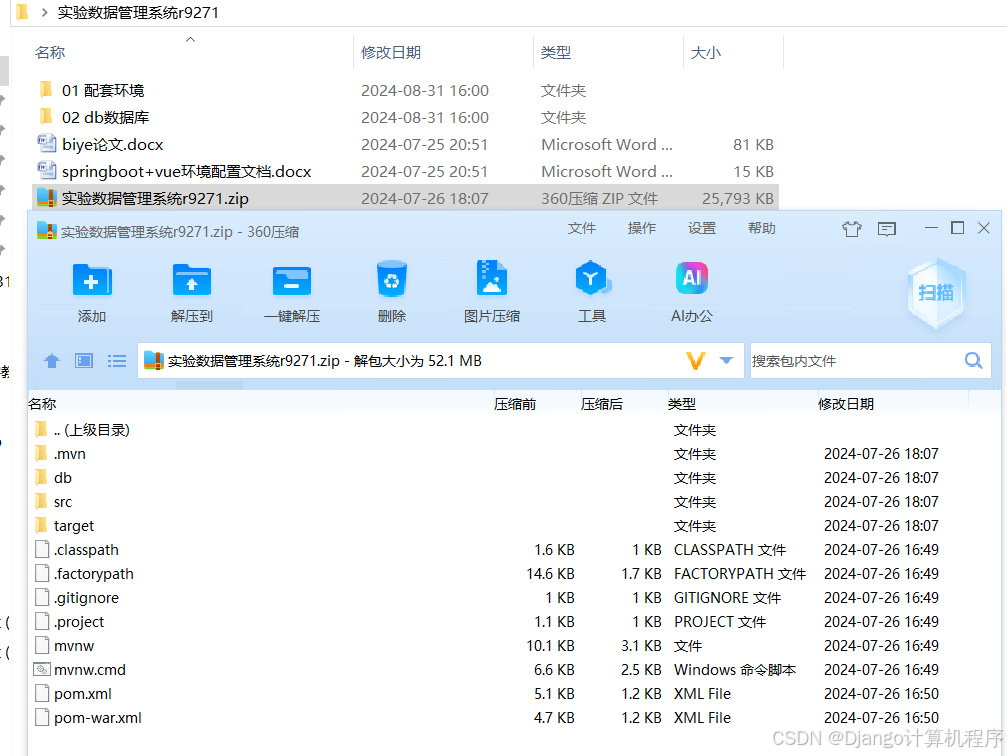1007x756 pixels.
Task: Open the 设置 (Settings) menu
Action: [702, 228]
